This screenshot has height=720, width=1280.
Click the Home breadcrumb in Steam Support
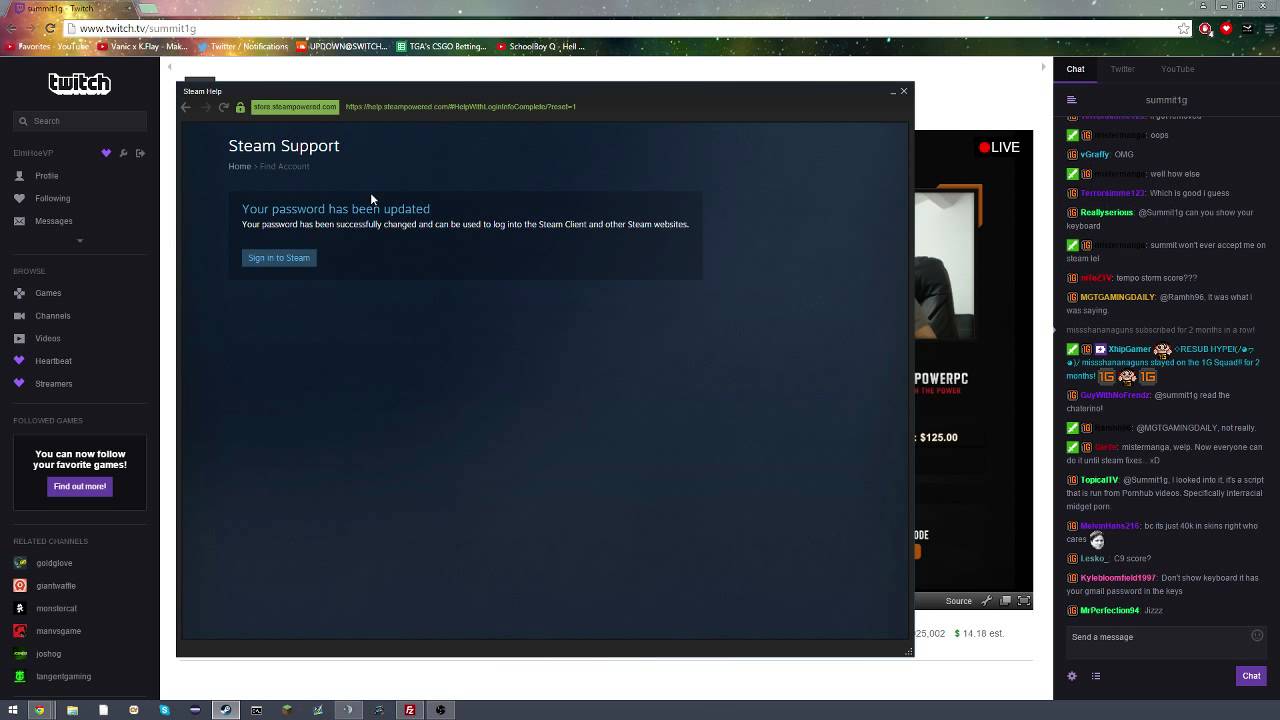point(239,166)
